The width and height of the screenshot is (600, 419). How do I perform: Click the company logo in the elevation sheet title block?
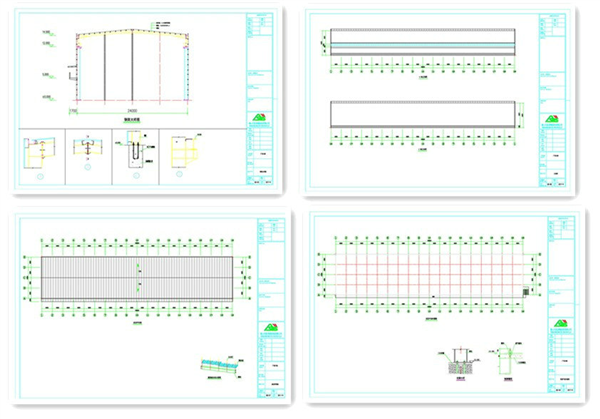(x=552, y=119)
